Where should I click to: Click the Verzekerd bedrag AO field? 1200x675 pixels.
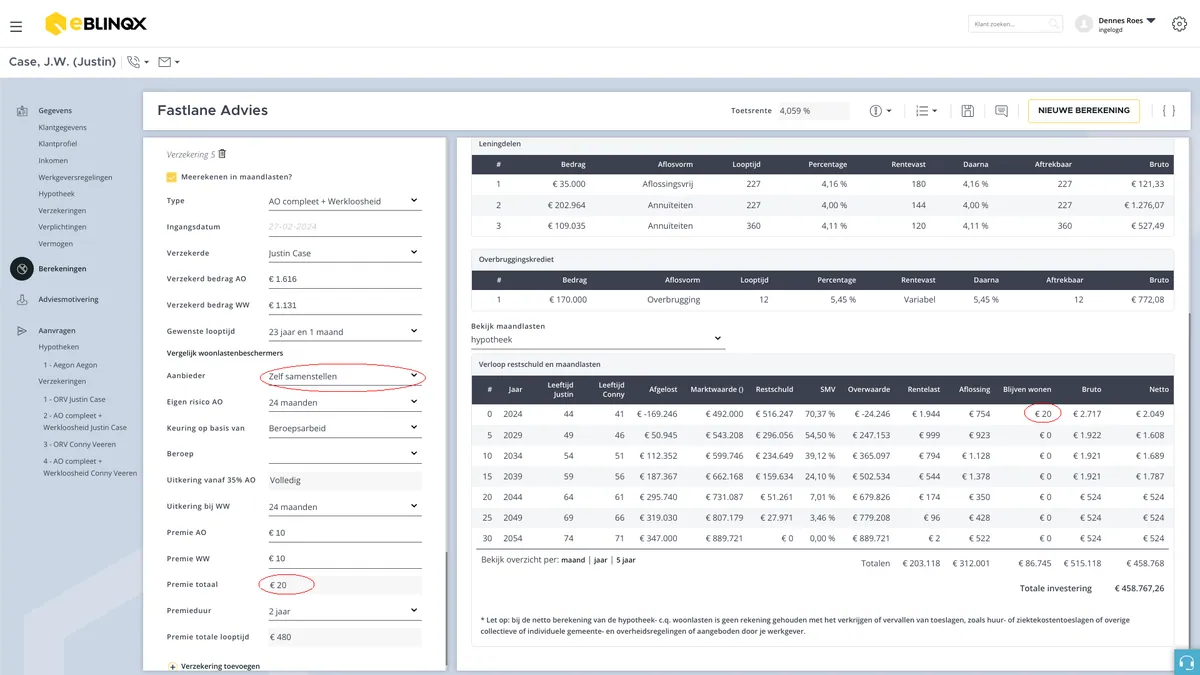tap(344, 279)
